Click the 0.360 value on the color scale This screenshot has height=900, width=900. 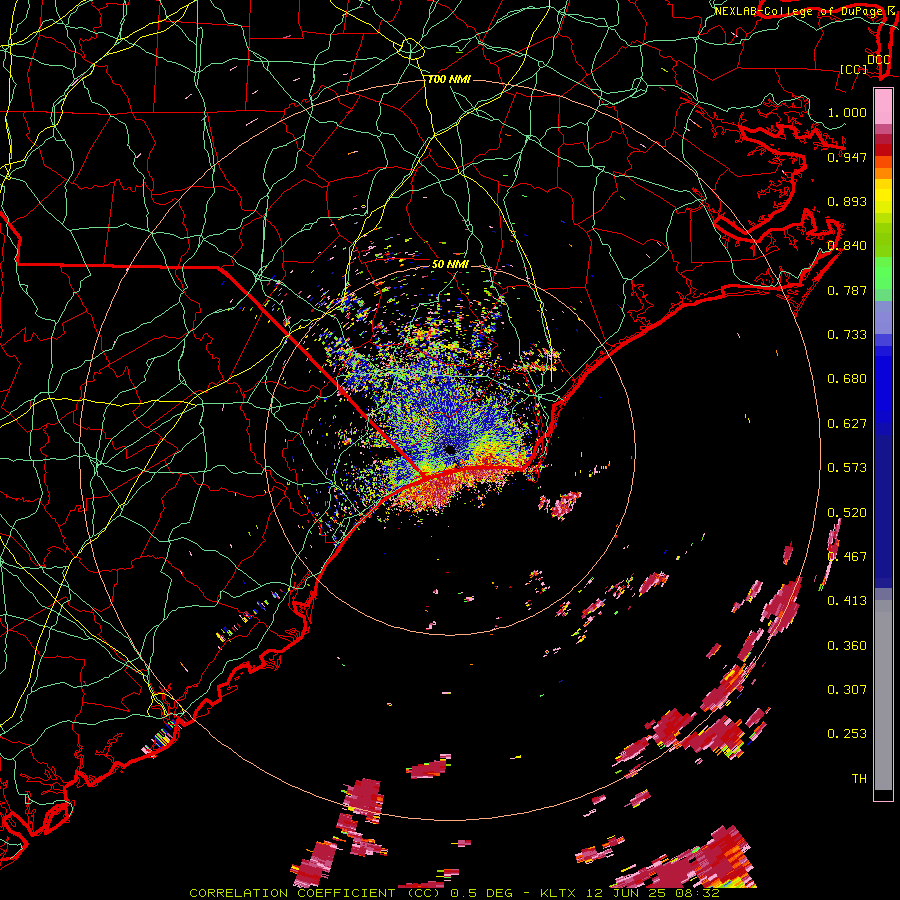(847, 645)
